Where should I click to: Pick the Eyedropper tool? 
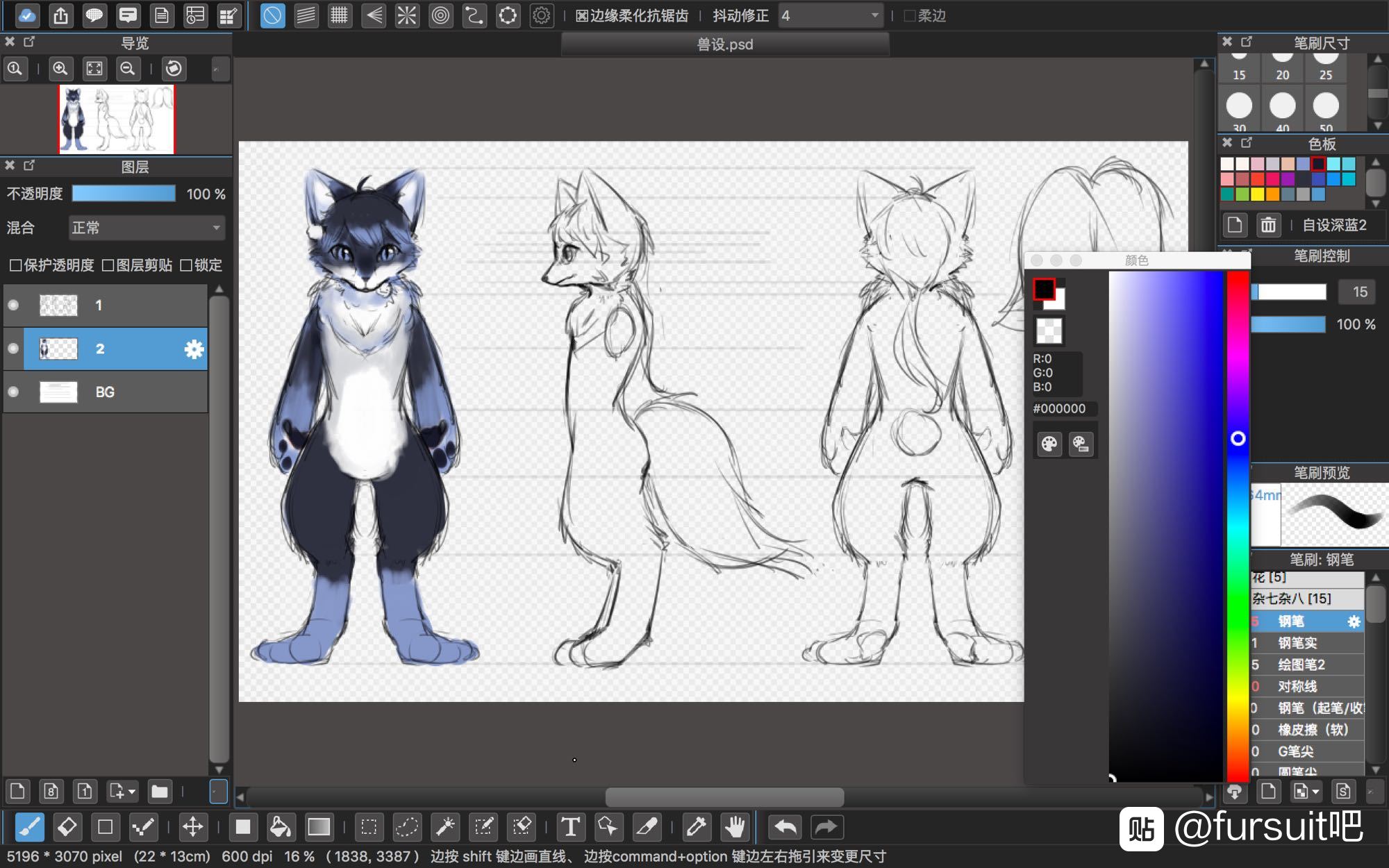pyautogui.click(x=695, y=826)
